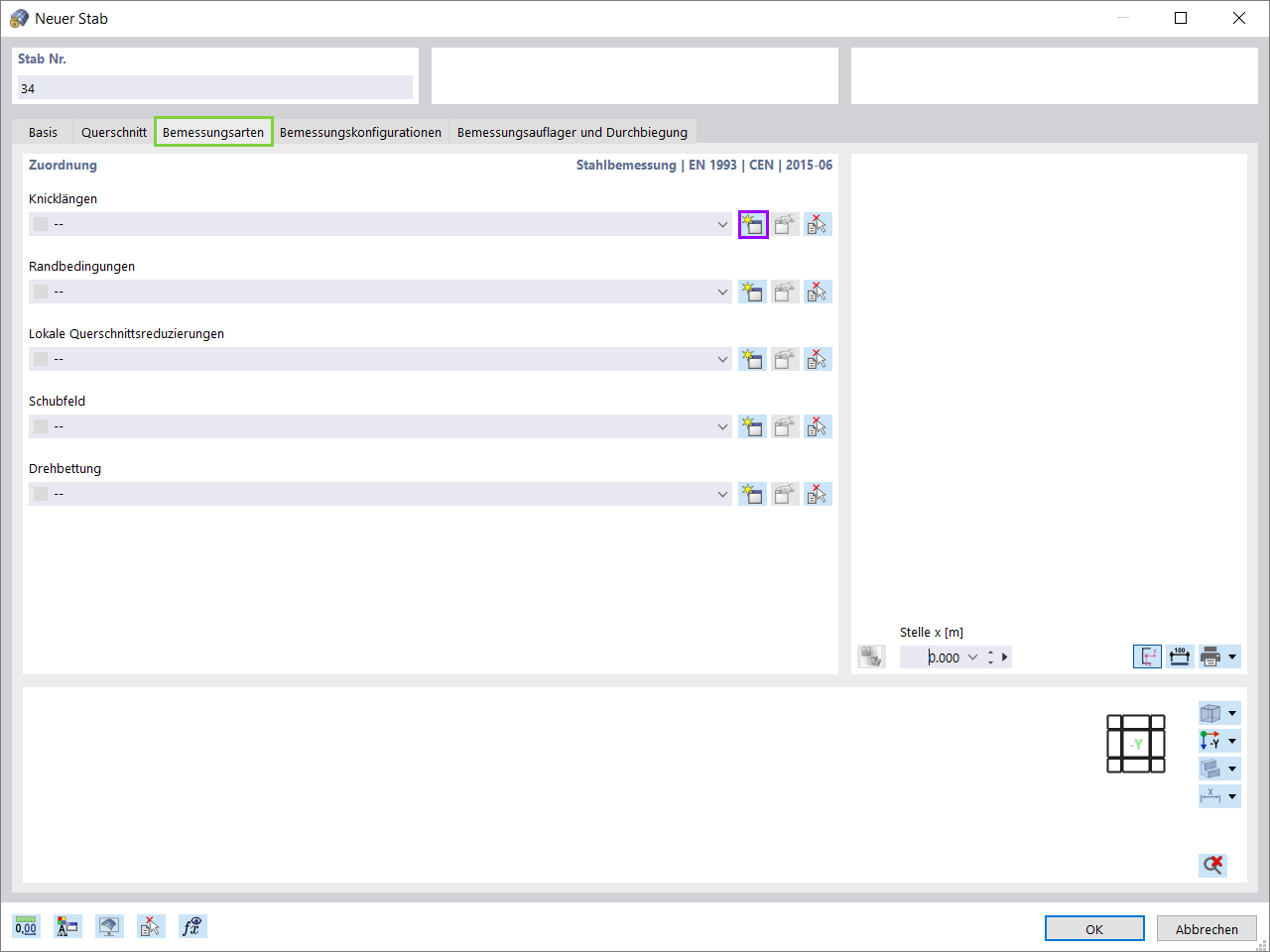Click the reset view magnifier icon

(x=1212, y=865)
